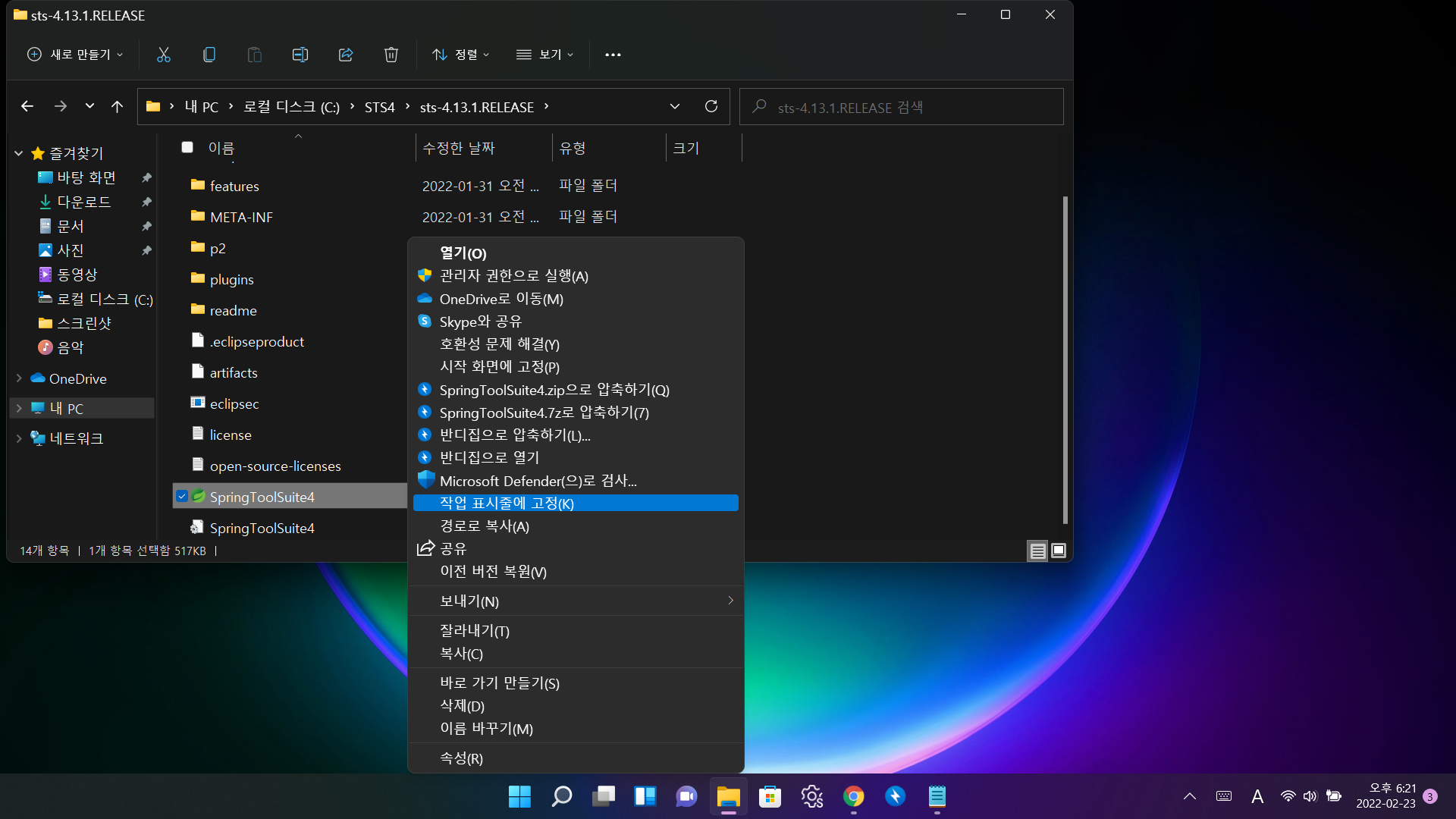The width and height of the screenshot is (1456, 819).
Task: Refresh the current folder view
Action: [x=711, y=106]
